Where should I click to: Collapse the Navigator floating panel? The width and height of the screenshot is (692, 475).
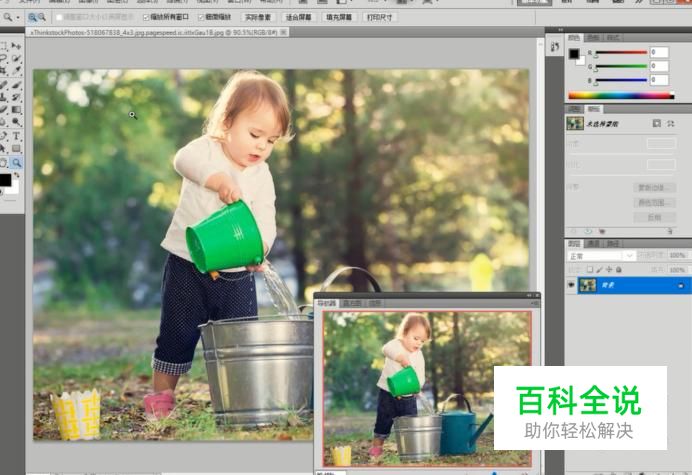[x=529, y=295]
